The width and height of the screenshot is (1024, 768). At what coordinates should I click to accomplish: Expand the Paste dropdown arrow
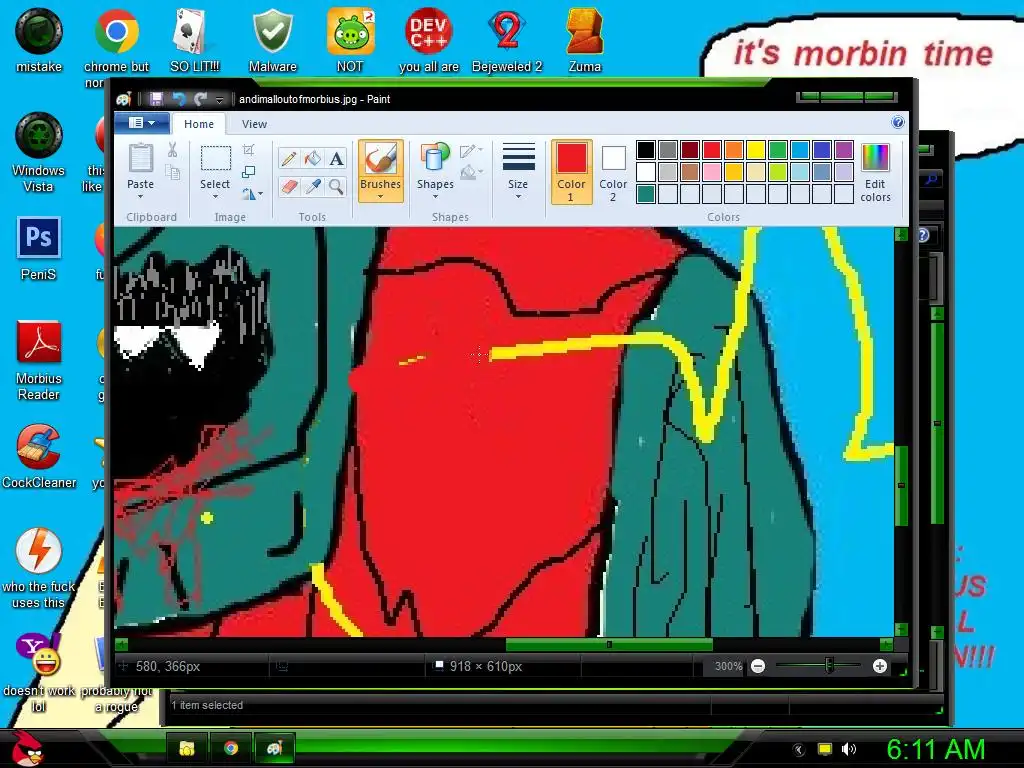pyautogui.click(x=140, y=197)
